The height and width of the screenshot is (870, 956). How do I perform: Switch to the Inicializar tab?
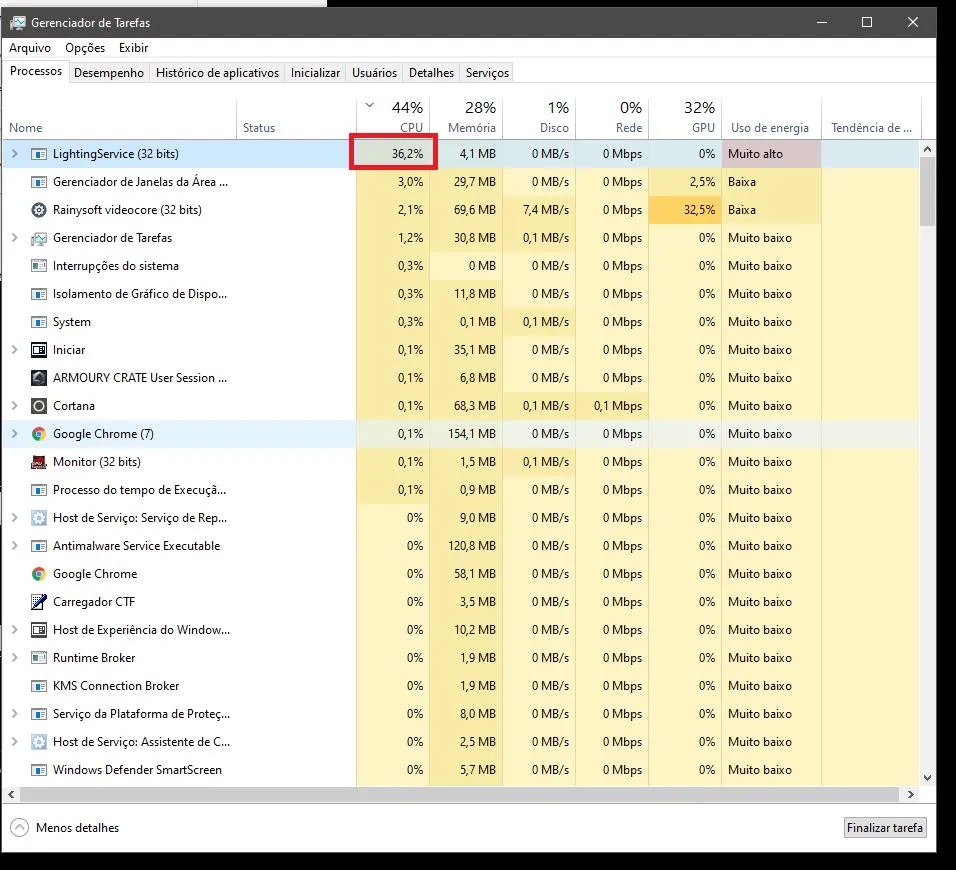click(315, 73)
